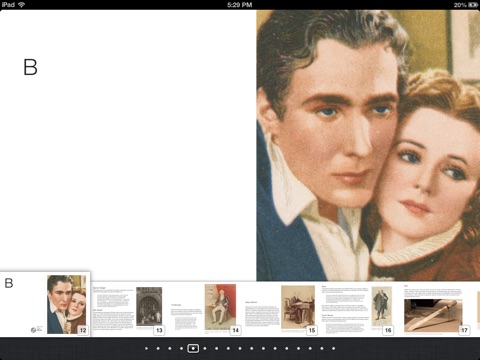Screen dimensions: 480x360
Task: Open the page 16 thumbnail
Action: [x=357, y=309]
